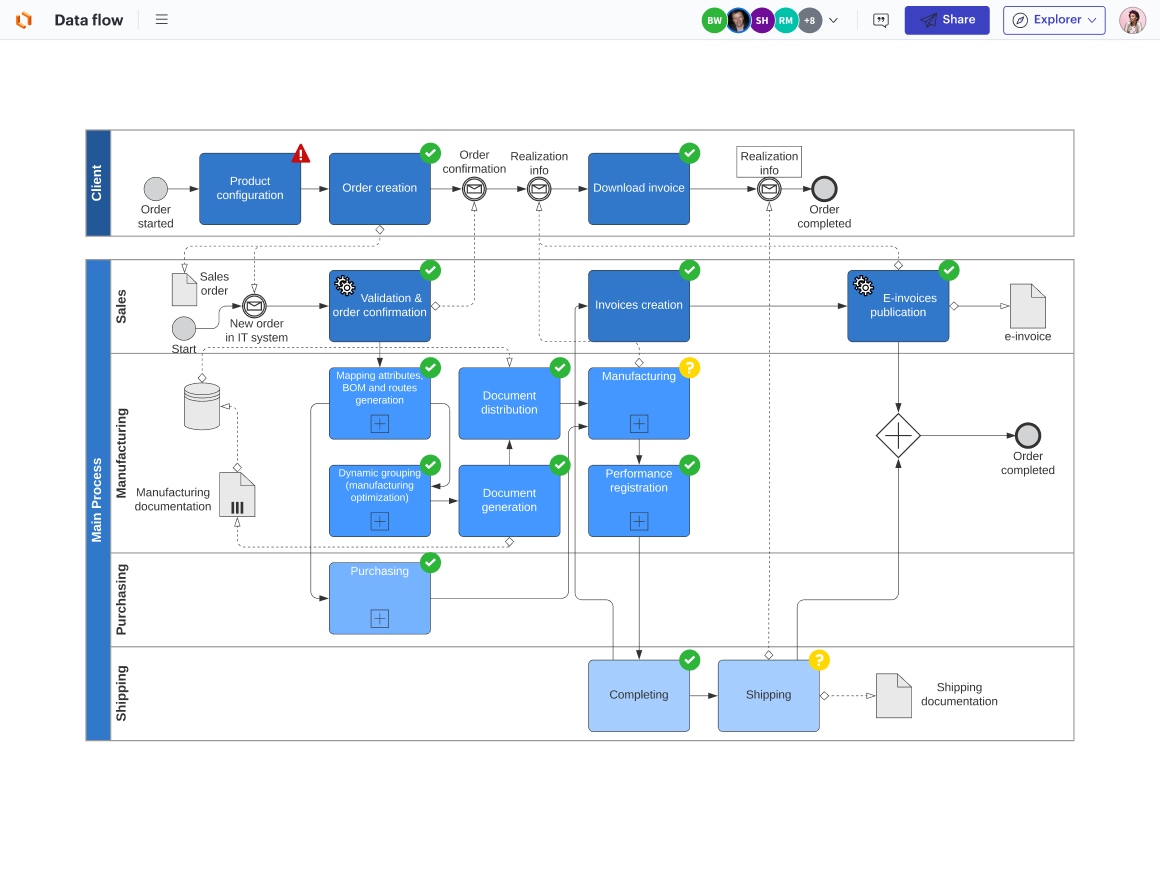Click the Lucid logo in the top left
Image resolution: width=1160 pixels, height=870 pixels.
pos(21,19)
